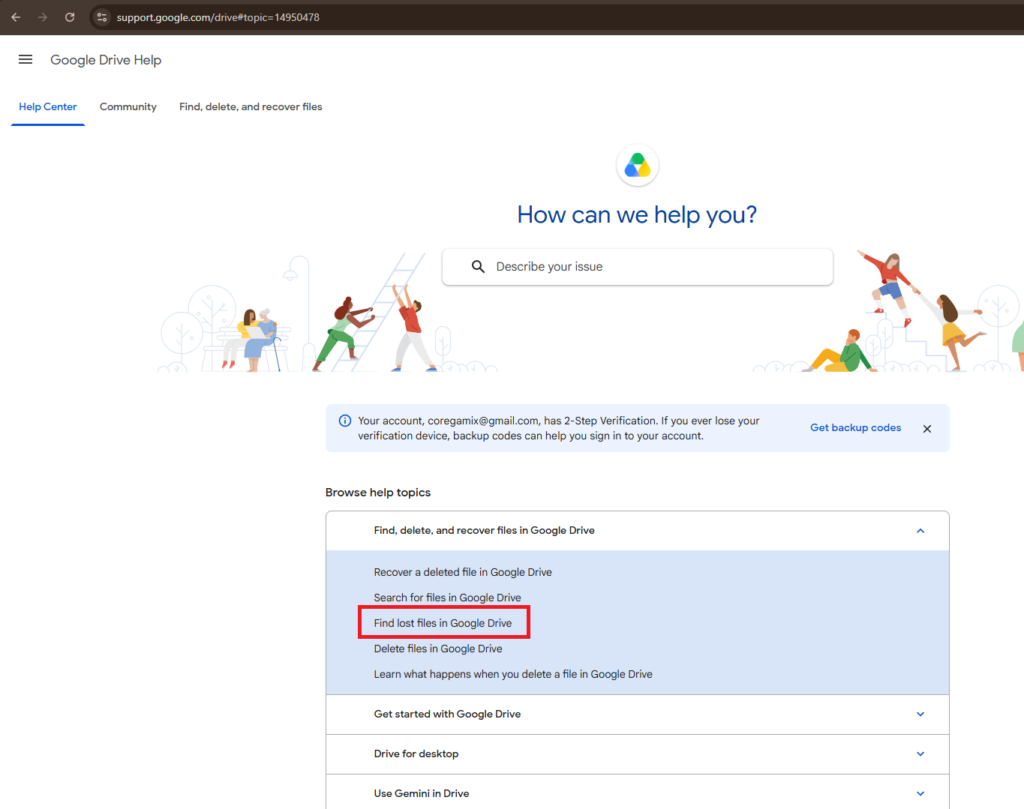The image size is (1024, 809).
Task: Open Find, delete, and recover files tab
Action: pyautogui.click(x=251, y=106)
